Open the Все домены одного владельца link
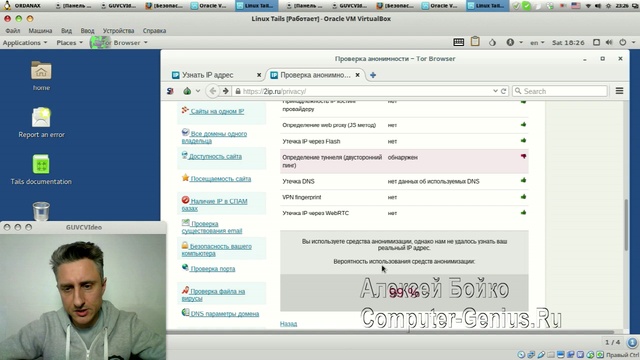Viewport: 640px width, 360px height. coord(214,137)
